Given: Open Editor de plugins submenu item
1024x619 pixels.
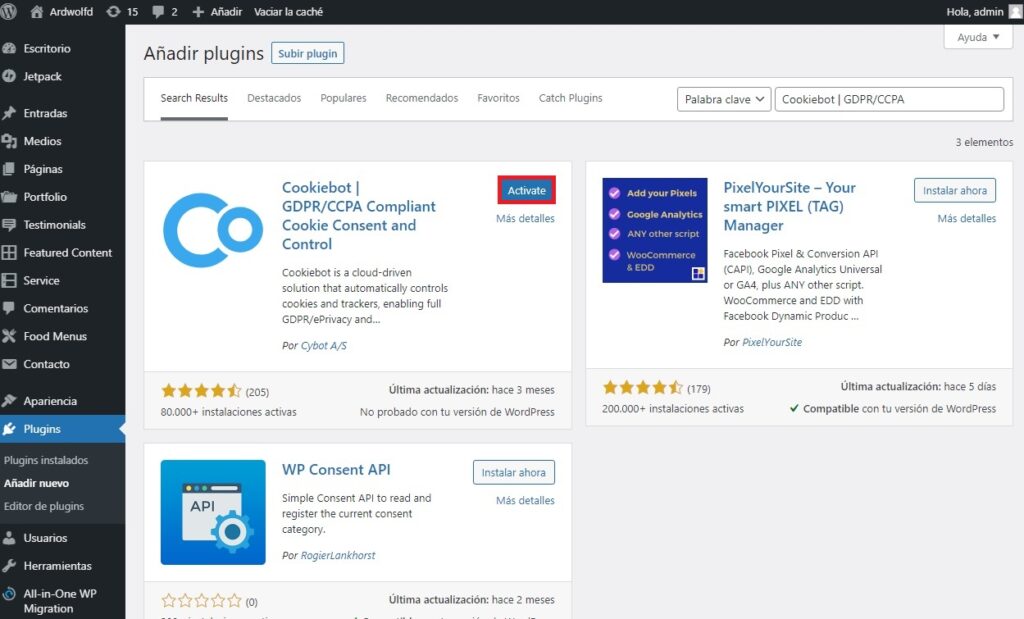Looking at the screenshot, I should click(44, 506).
